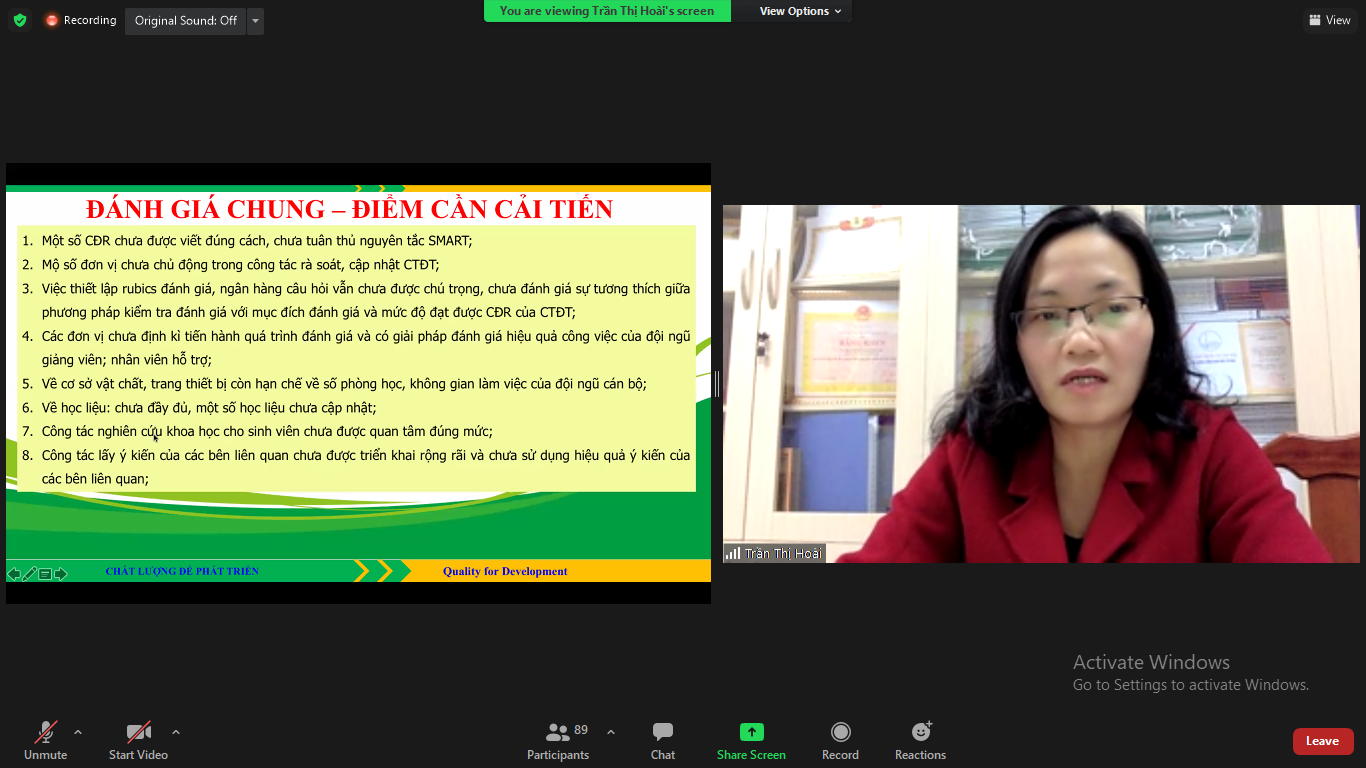Click the green encryption shield icon
The width and height of the screenshot is (1366, 768).
tap(20, 20)
